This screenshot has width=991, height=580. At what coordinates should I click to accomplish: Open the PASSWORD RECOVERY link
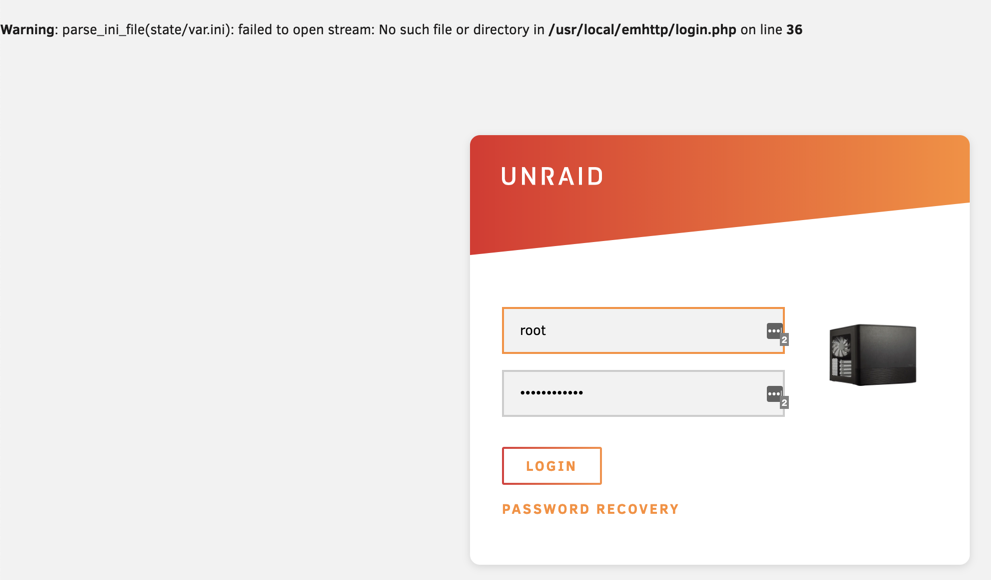pyautogui.click(x=590, y=509)
